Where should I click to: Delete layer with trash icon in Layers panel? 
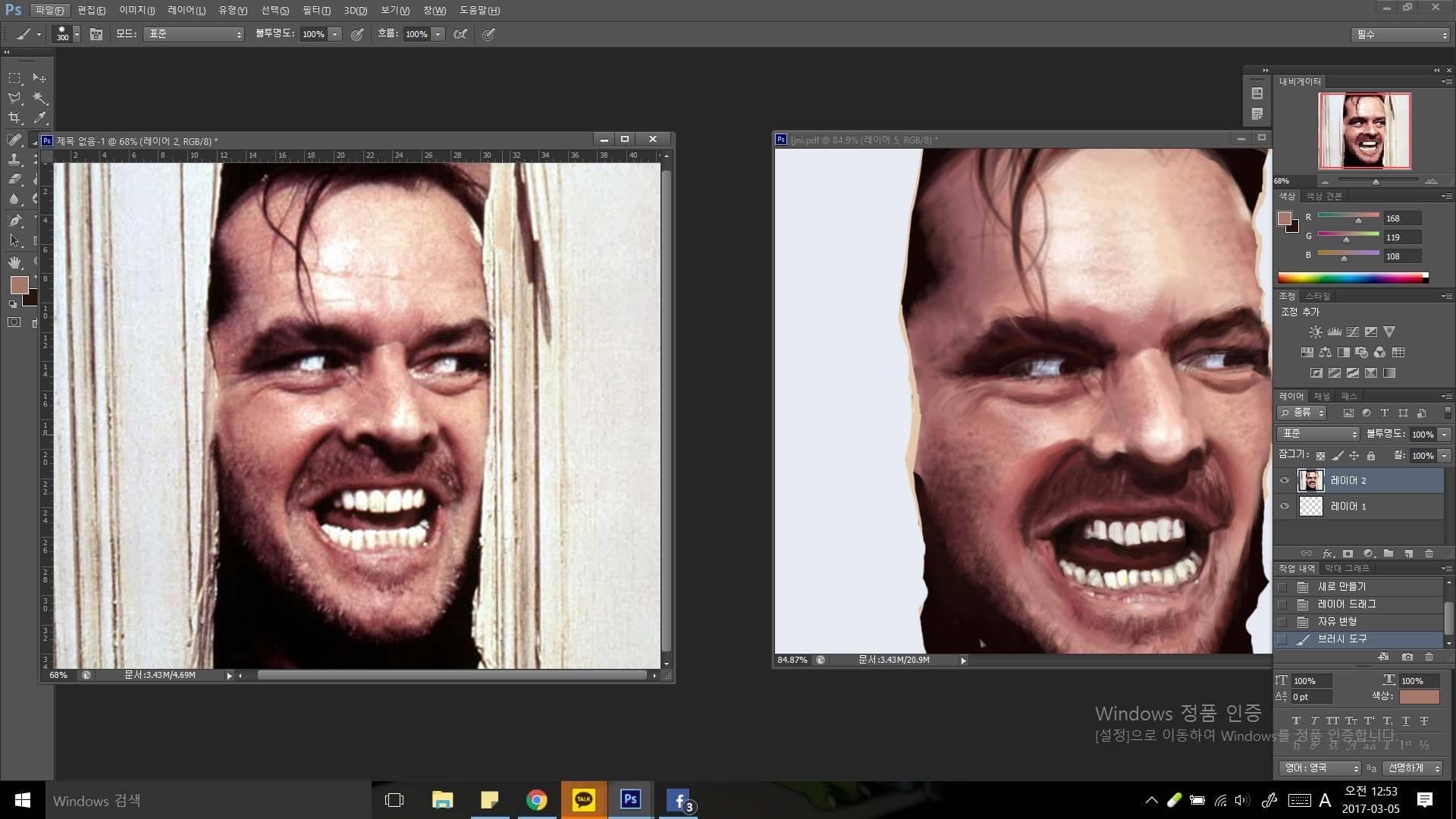click(x=1429, y=554)
